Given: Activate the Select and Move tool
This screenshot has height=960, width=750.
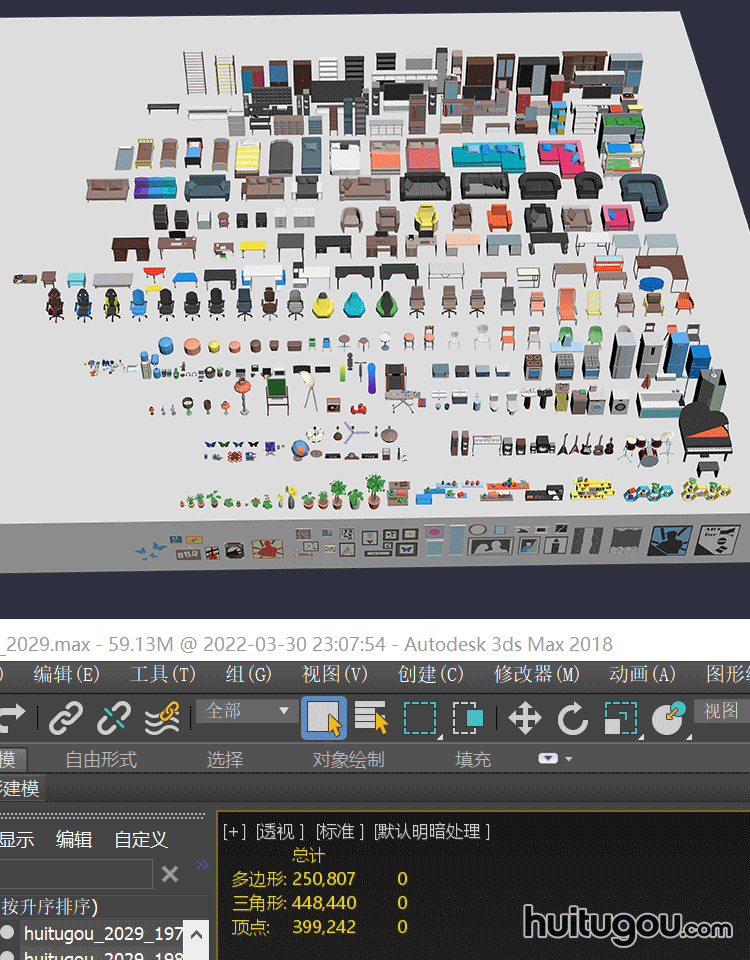Looking at the screenshot, I should tap(525, 718).
